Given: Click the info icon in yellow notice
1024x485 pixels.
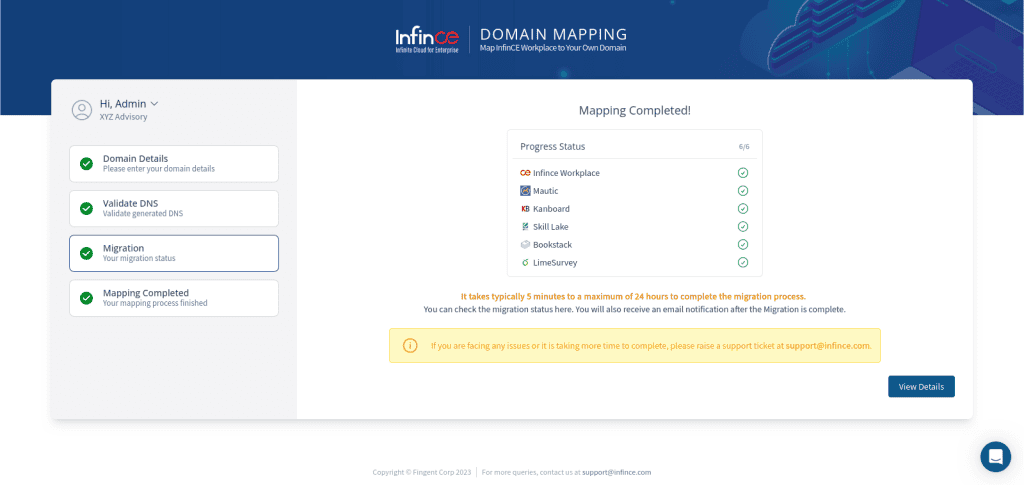Looking at the screenshot, I should (410, 345).
